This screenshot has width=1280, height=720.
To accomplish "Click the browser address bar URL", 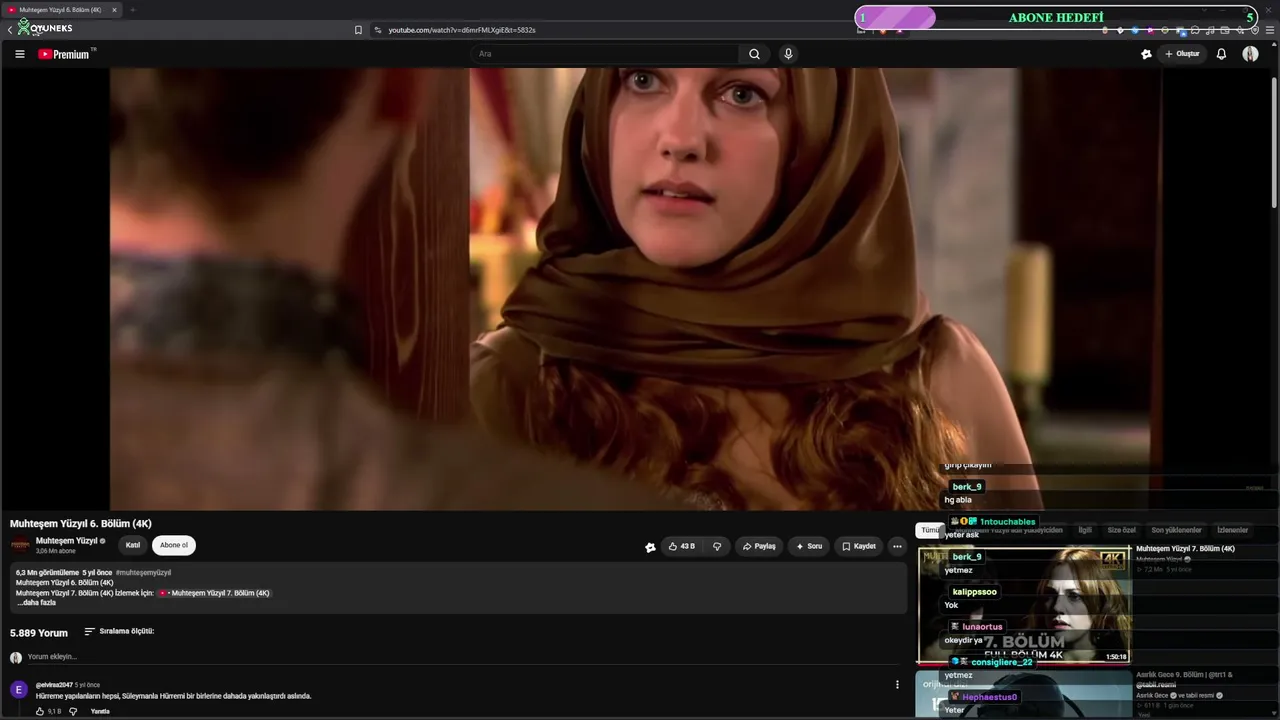I will click(x=462, y=30).
